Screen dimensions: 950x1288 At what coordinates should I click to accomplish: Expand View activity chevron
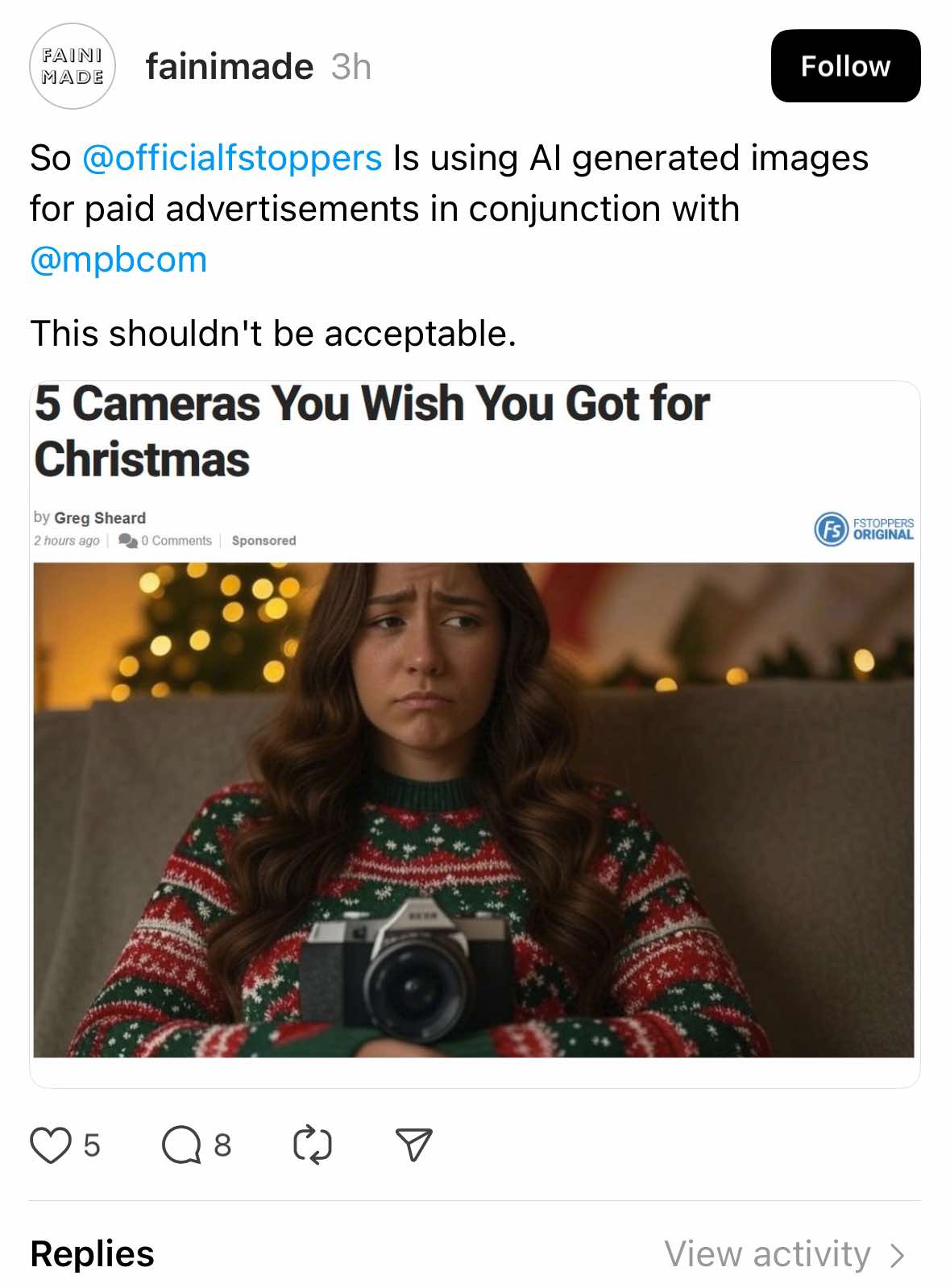tap(897, 1255)
